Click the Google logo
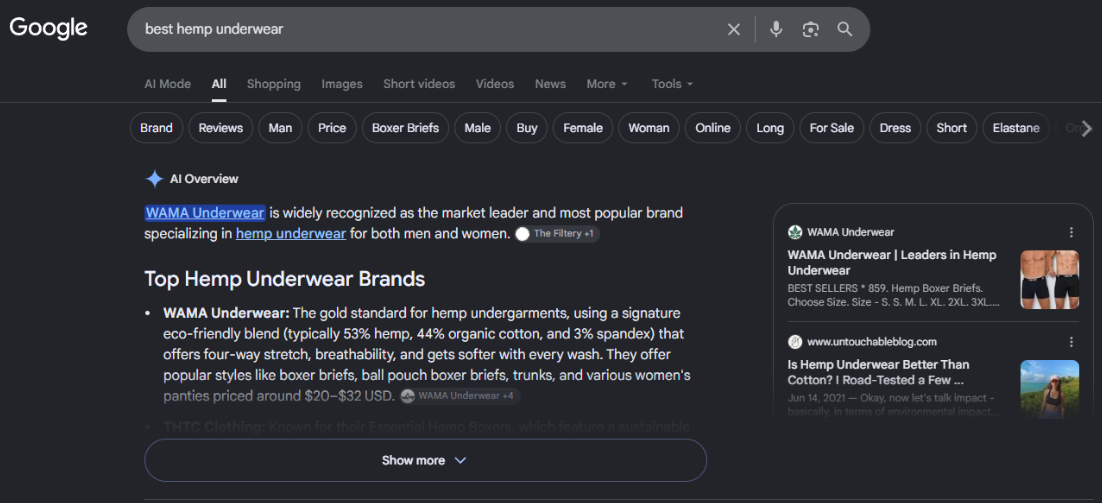The width and height of the screenshot is (1102, 503). [48, 28]
